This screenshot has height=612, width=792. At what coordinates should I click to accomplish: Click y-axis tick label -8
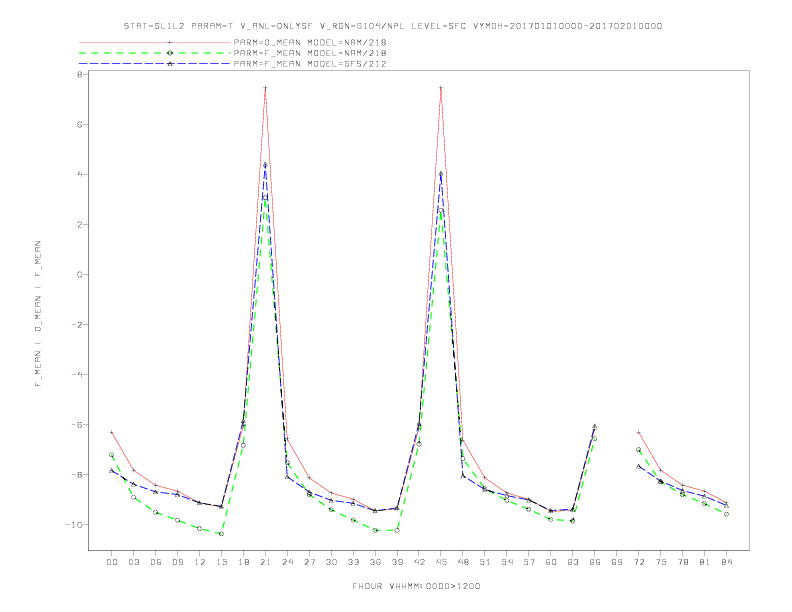[x=76, y=474]
